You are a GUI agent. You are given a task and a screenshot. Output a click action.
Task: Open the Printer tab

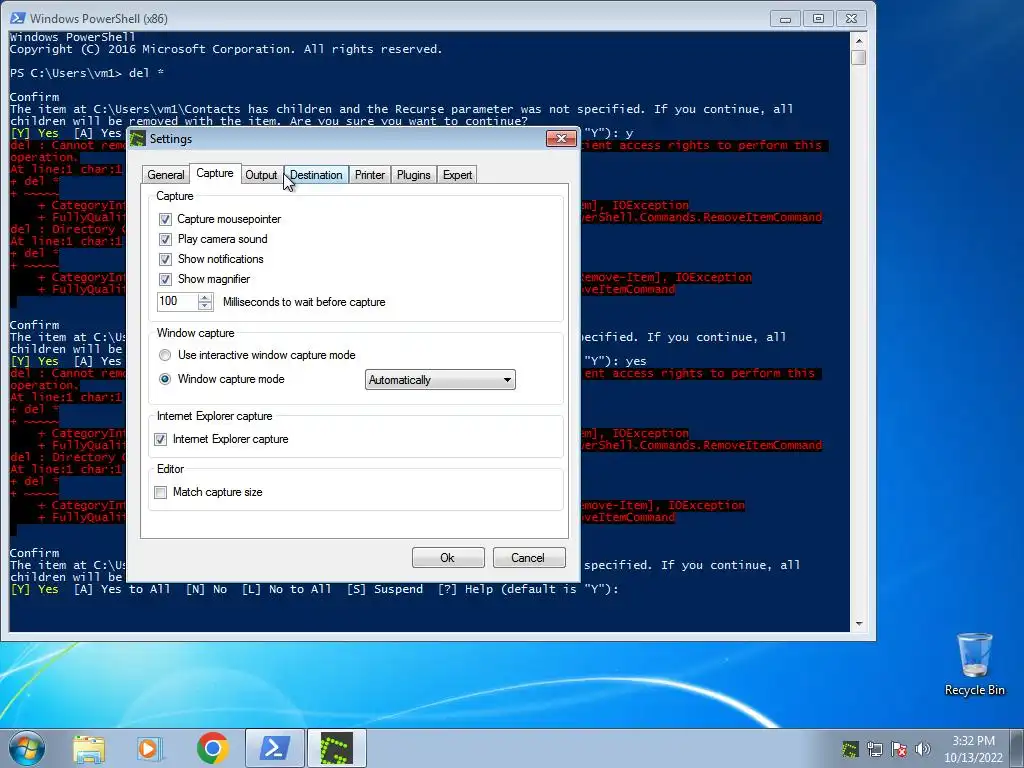pos(370,175)
